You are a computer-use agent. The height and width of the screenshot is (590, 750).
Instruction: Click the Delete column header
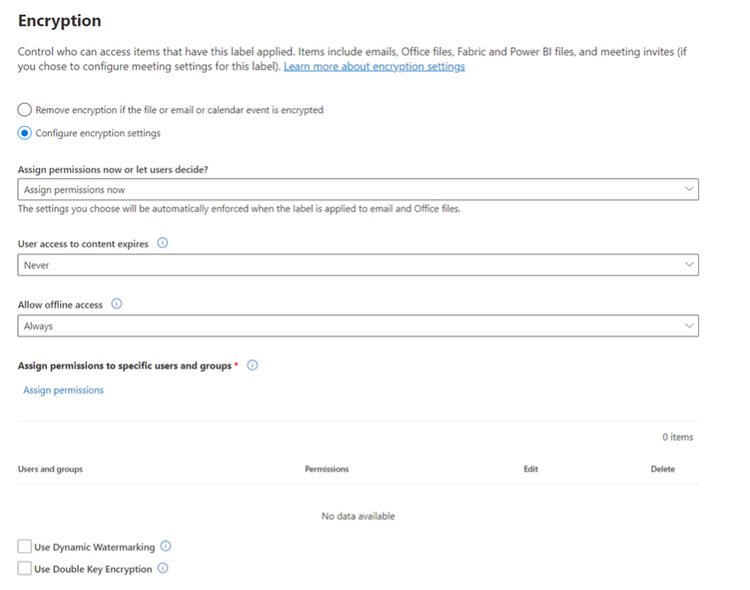pos(663,469)
